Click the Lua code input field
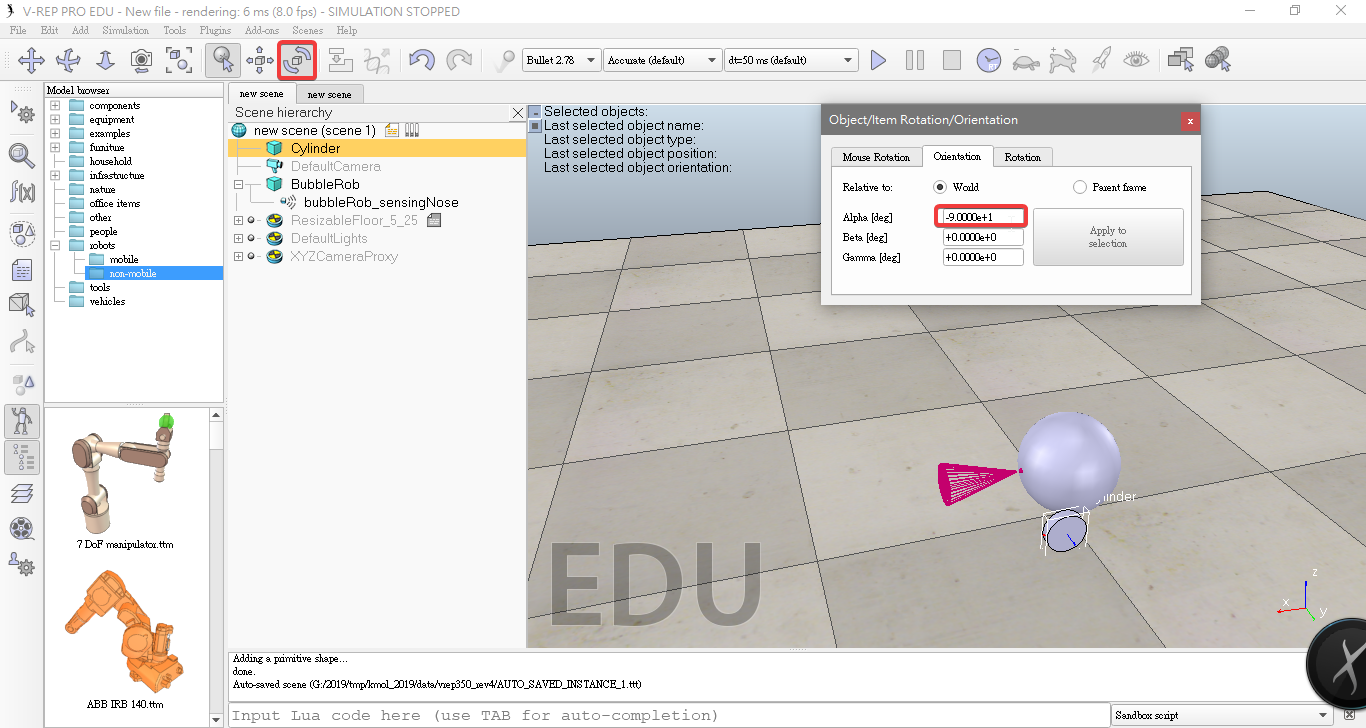This screenshot has height=728, width=1366. 668,715
